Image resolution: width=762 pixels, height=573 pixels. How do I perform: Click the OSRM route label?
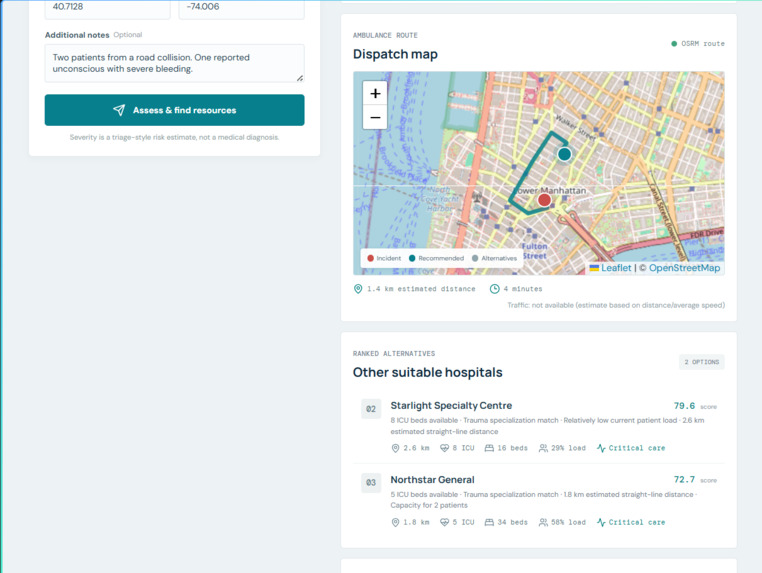[703, 44]
